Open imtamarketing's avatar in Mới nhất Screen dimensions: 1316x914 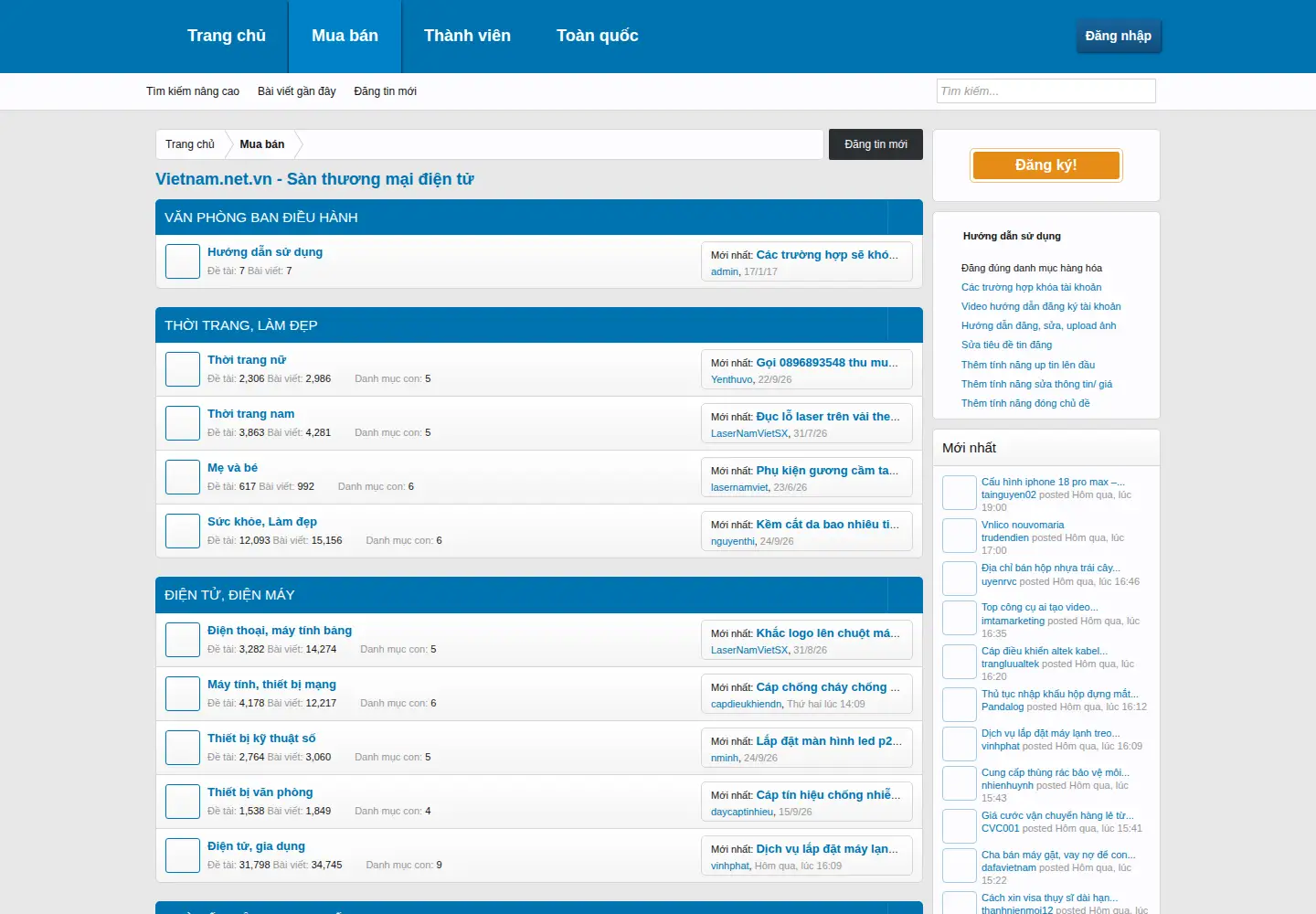point(960,618)
